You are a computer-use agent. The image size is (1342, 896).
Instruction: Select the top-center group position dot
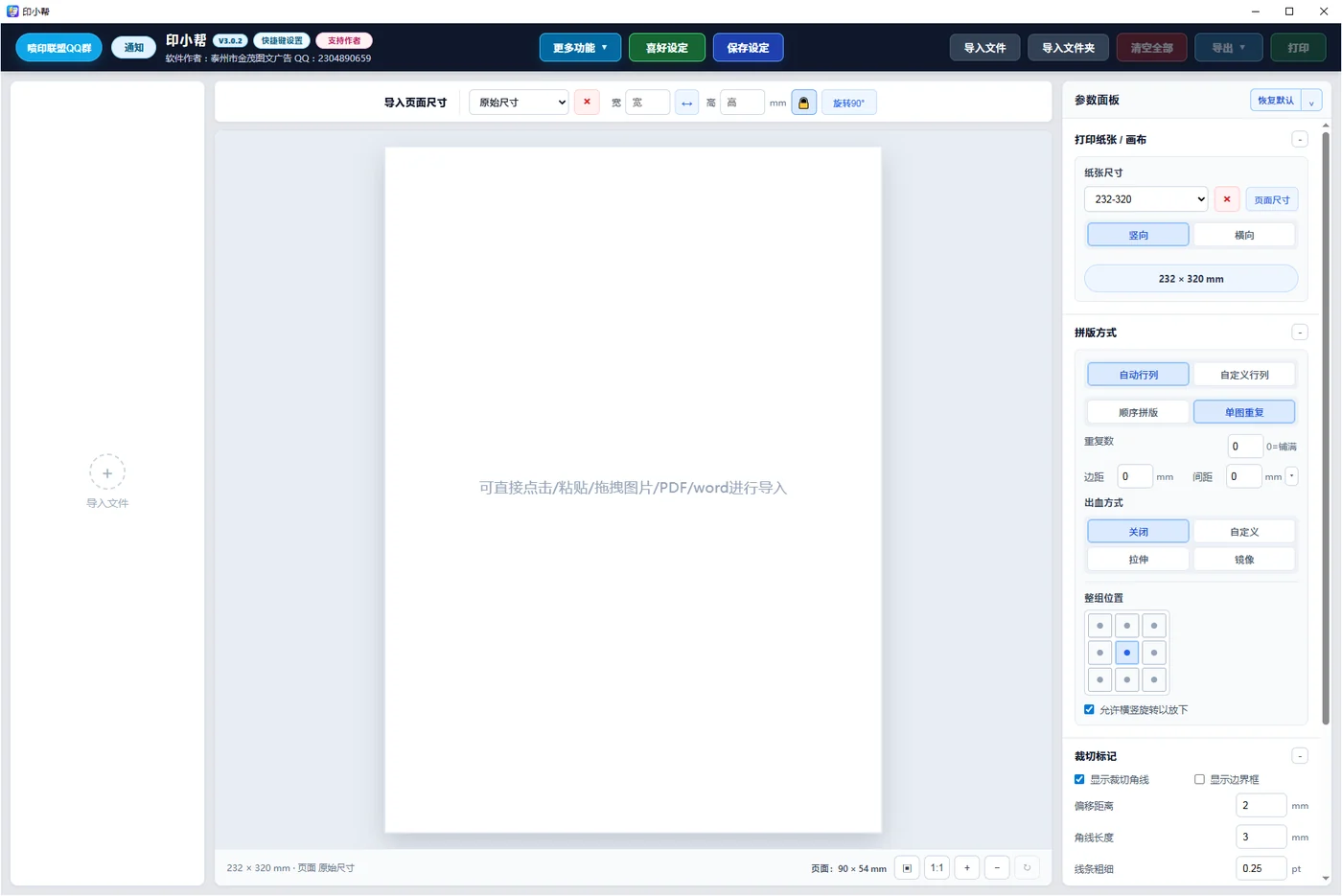click(1126, 626)
